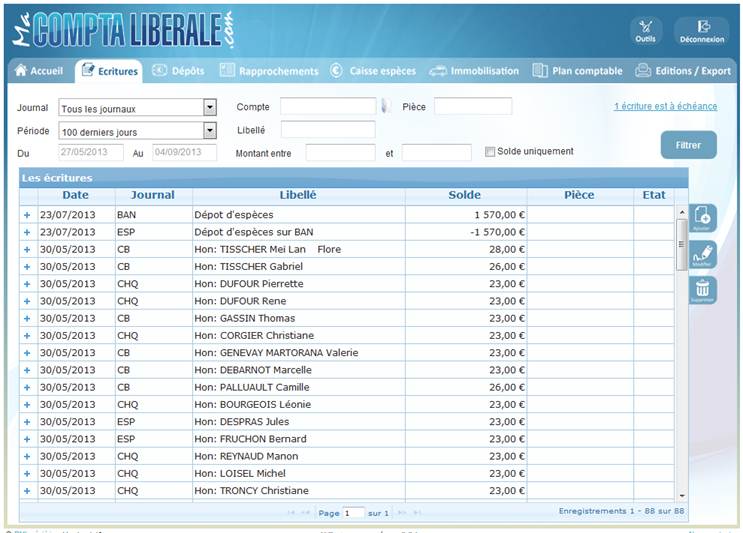Expand the FRUCHON Bernard row
The height and width of the screenshot is (533, 743).
[27, 439]
